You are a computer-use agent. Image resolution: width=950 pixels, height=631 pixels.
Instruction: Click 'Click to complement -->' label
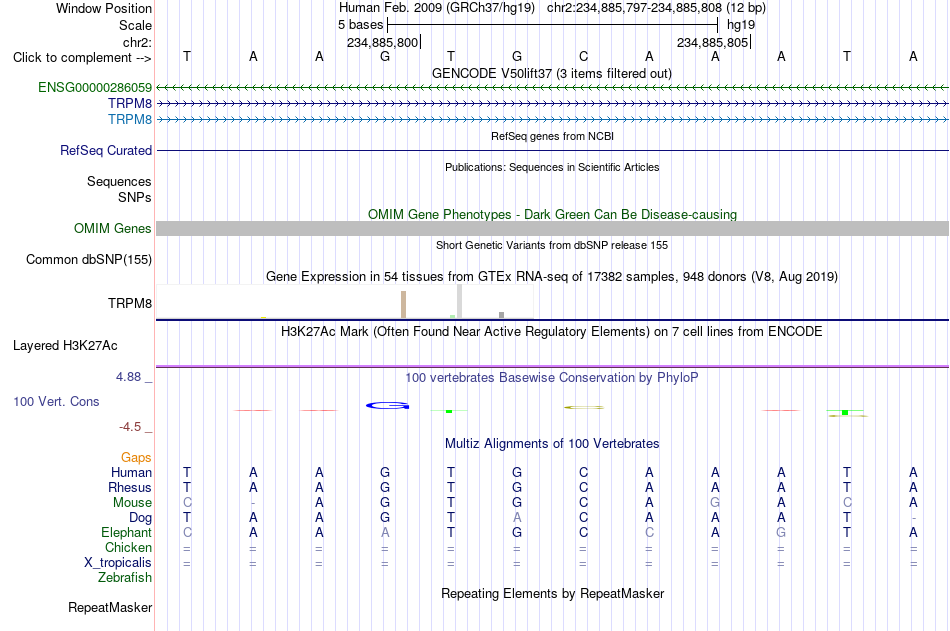click(82, 58)
